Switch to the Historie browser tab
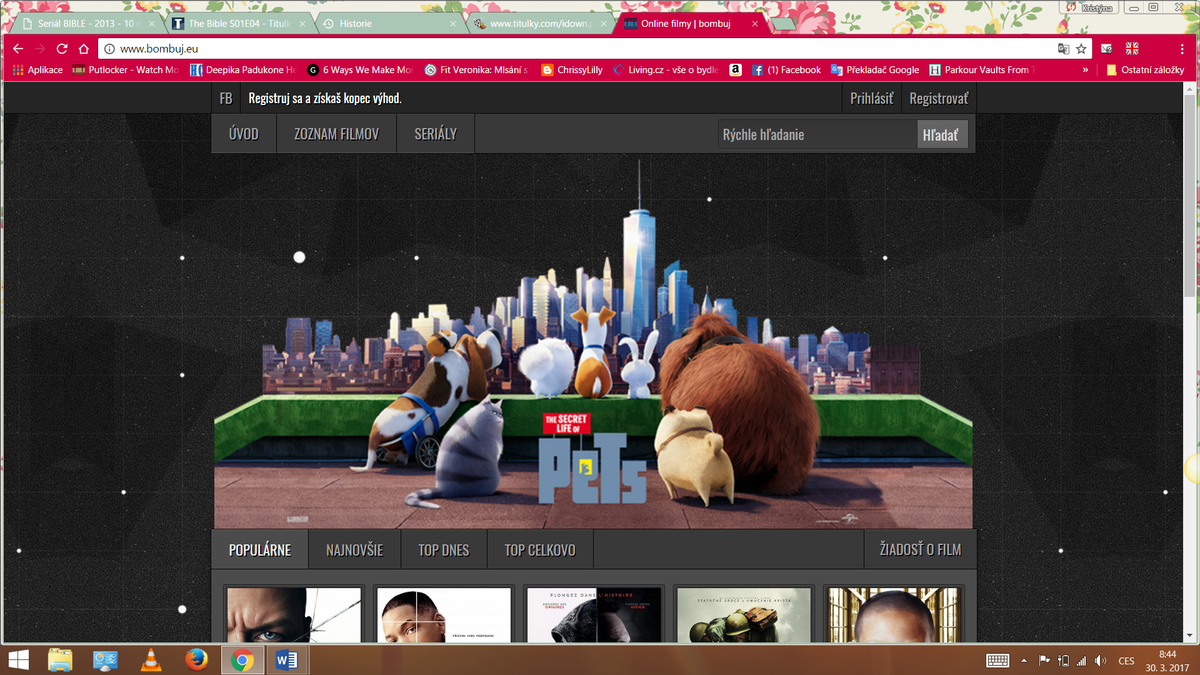The height and width of the screenshot is (675, 1200). pos(383,23)
